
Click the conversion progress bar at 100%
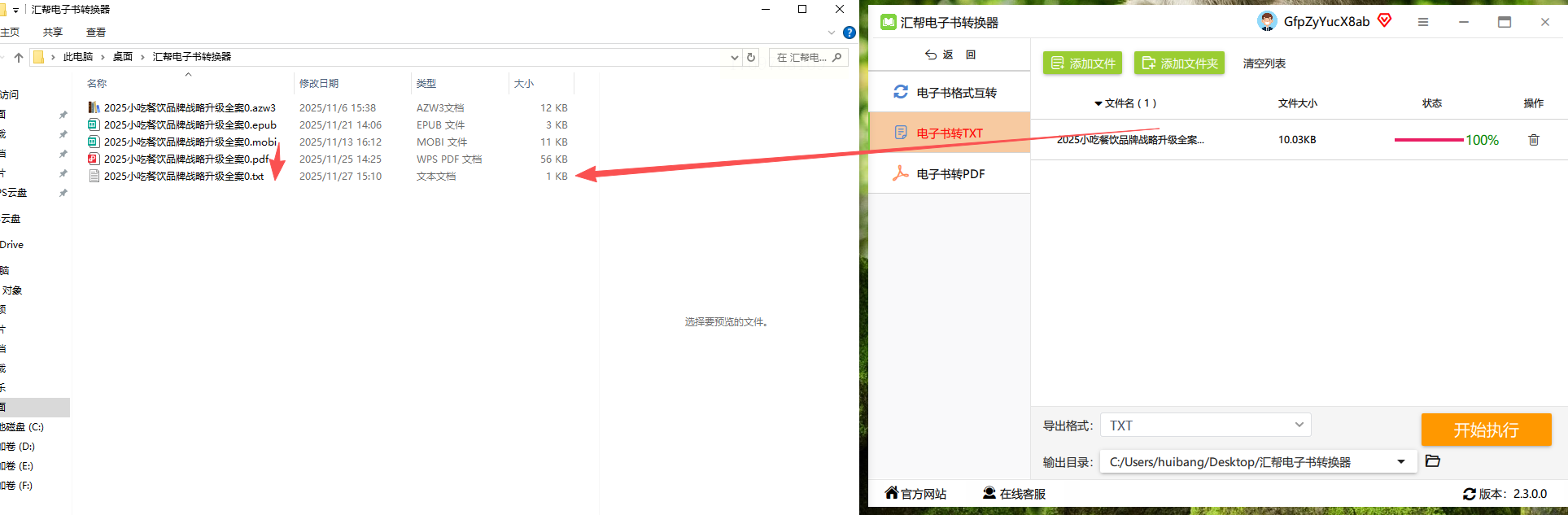point(1429,140)
